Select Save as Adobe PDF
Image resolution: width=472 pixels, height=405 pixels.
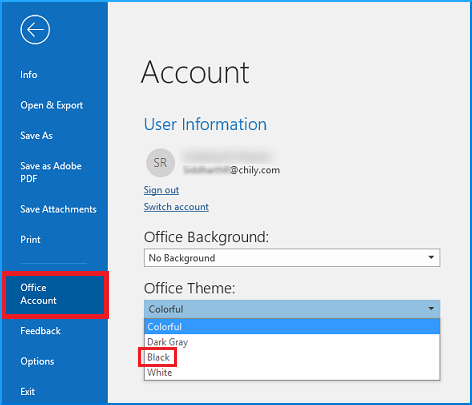(x=51, y=172)
